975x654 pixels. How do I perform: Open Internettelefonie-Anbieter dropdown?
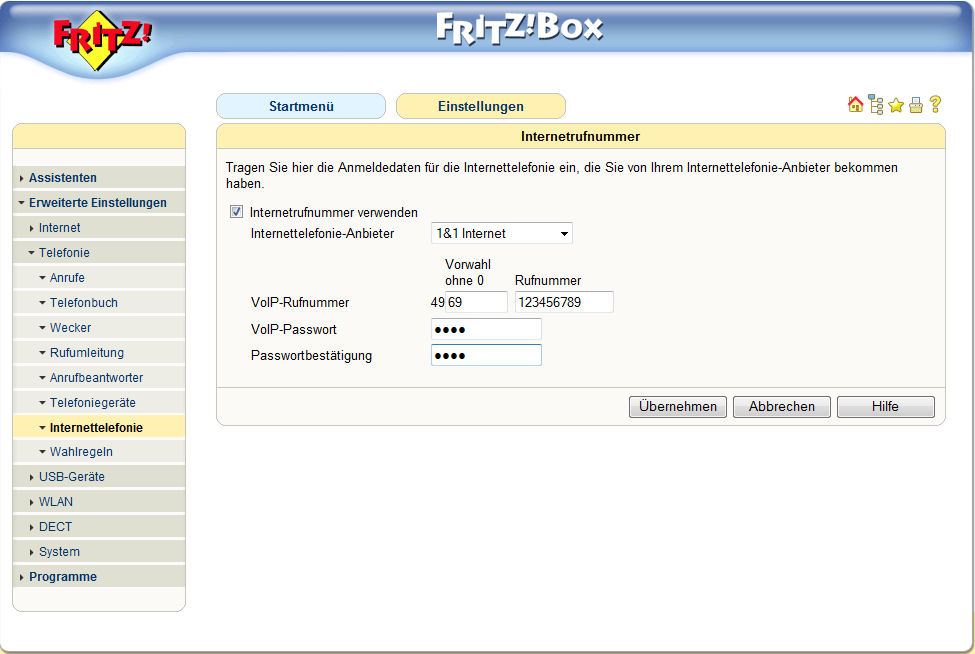(501, 234)
